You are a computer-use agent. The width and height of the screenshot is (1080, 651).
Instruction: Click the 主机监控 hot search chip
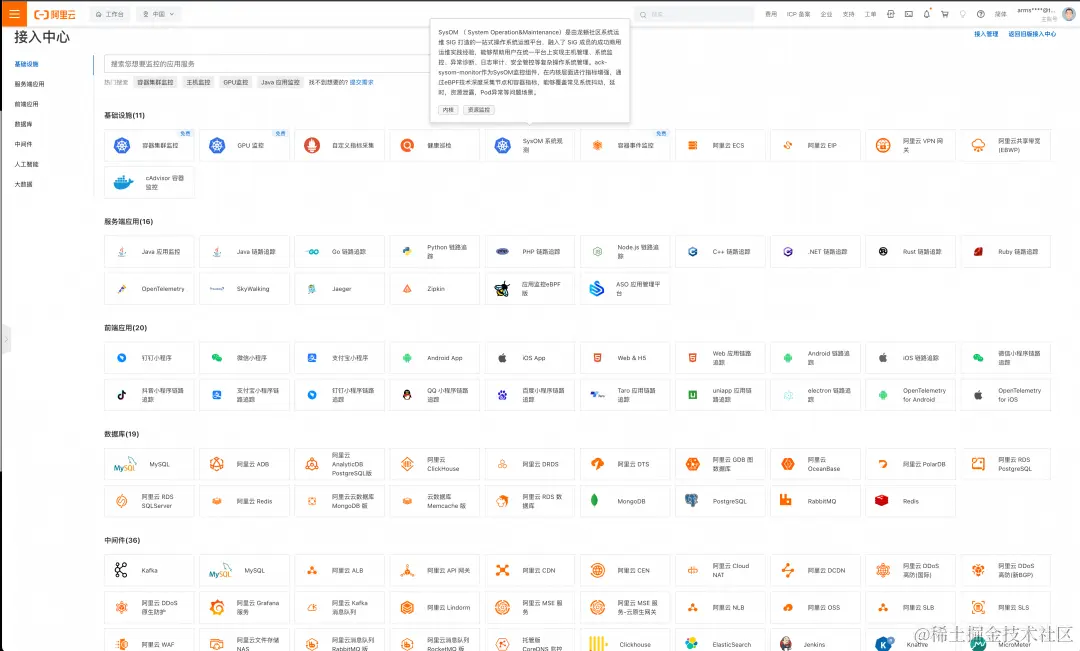[198, 82]
